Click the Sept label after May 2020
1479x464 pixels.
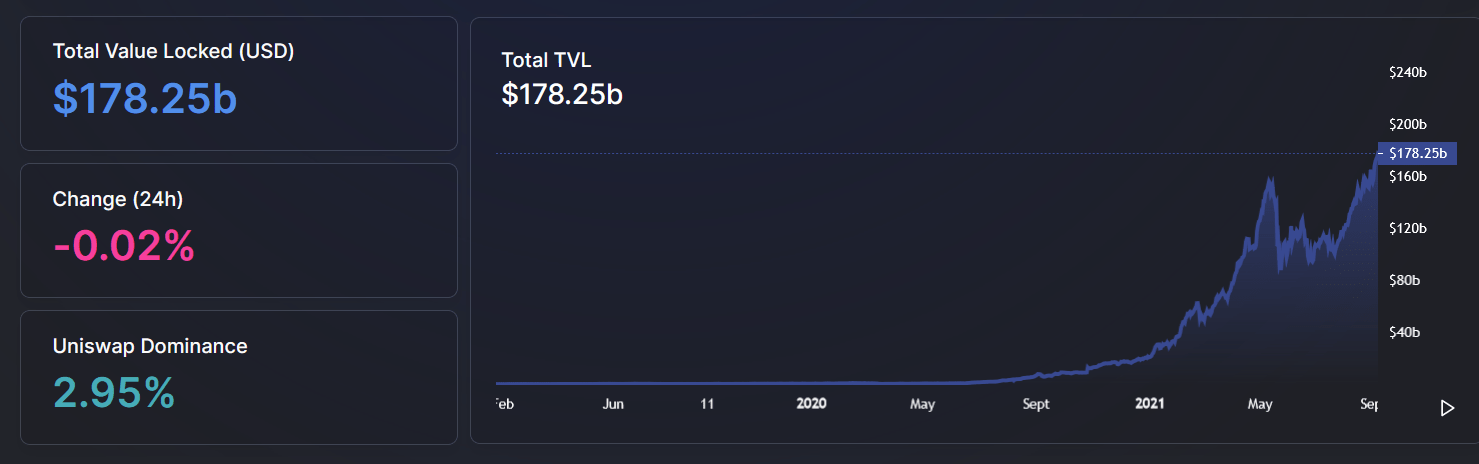(x=1036, y=404)
